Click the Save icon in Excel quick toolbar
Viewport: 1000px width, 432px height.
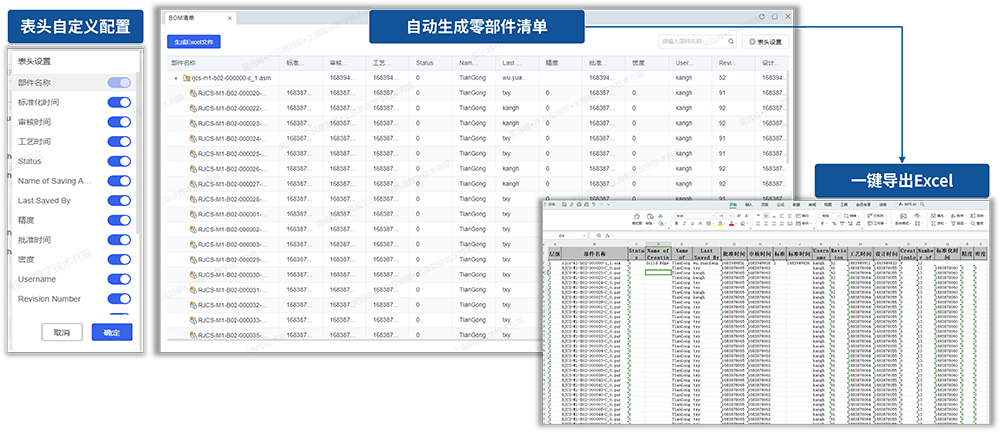coord(564,204)
